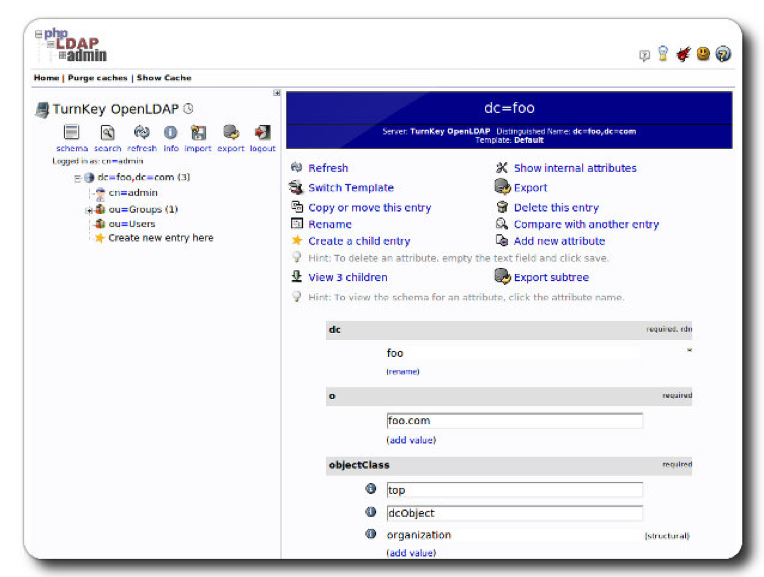
Task: Click the logout icon
Action: point(263,132)
